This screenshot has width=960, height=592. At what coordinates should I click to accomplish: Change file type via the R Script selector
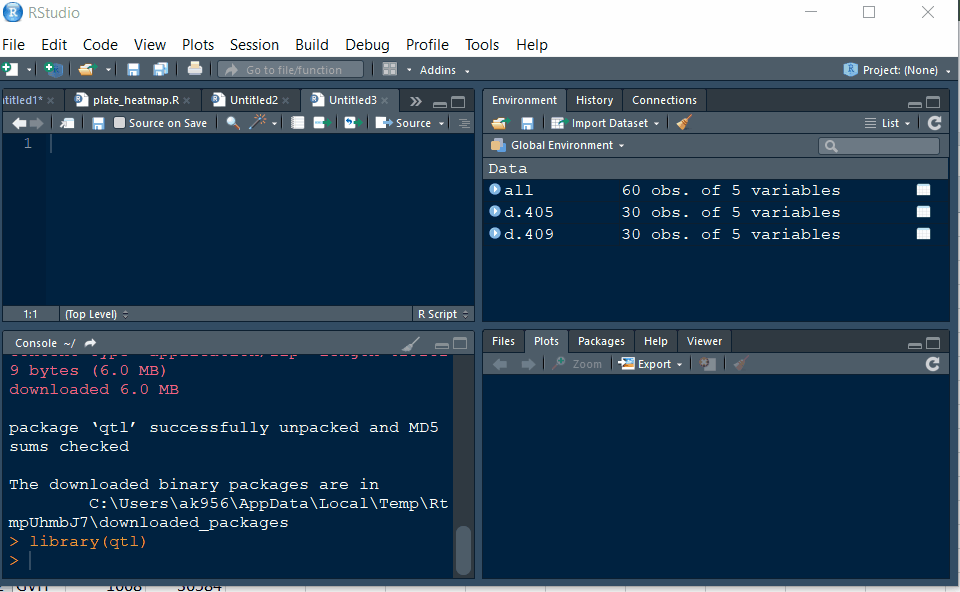(x=443, y=314)
